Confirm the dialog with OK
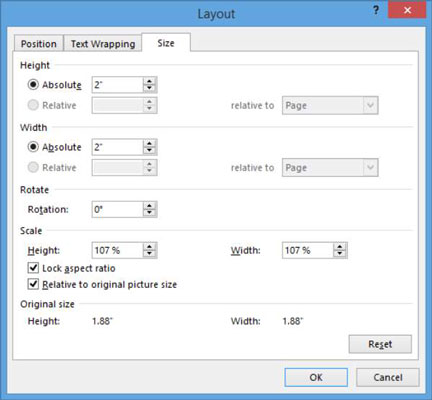The image size is (432, 400). (x=316, y=377)
